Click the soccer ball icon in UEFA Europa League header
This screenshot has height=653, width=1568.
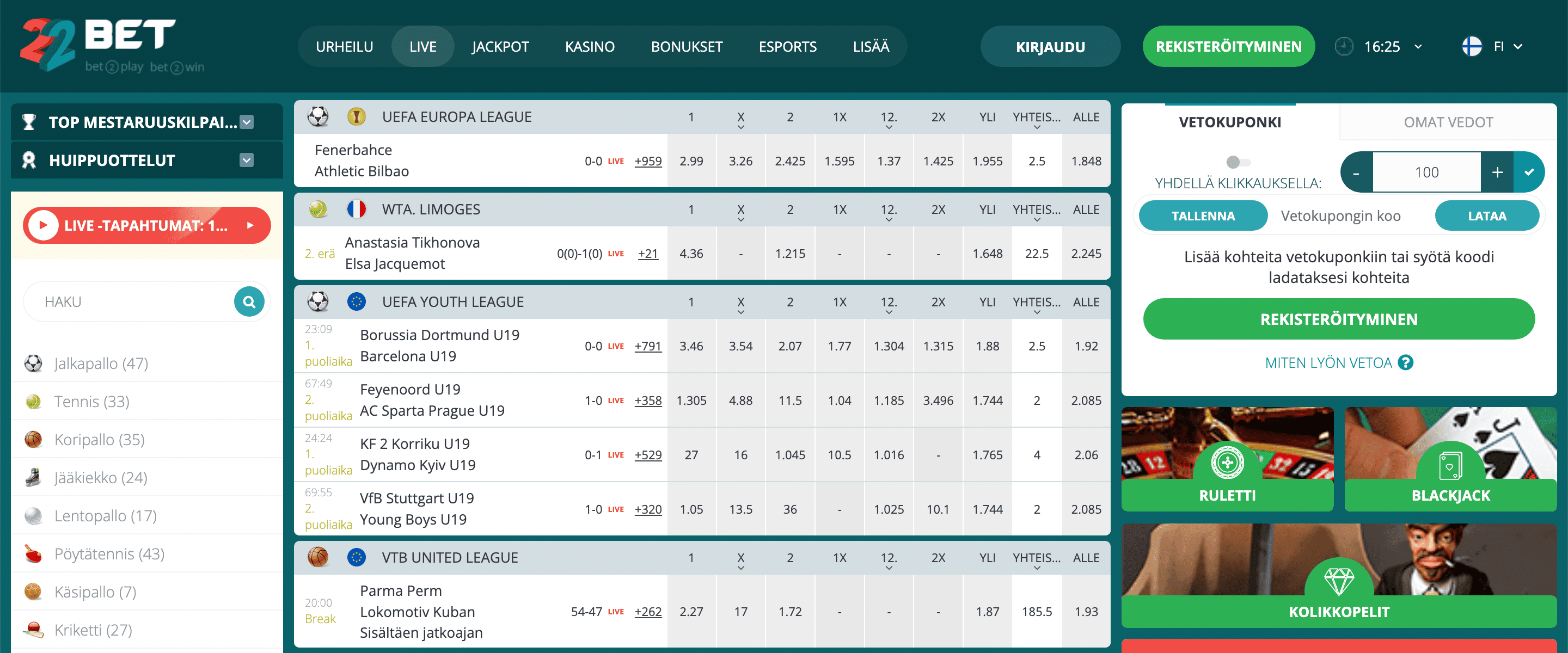pos(318,116)
